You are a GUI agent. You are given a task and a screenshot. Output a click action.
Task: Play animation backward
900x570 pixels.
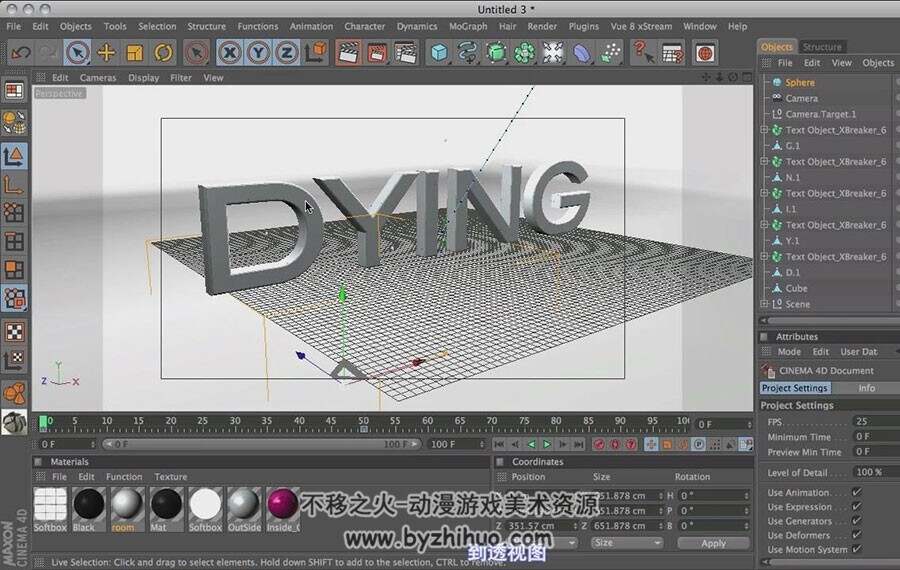(x=531, y=444)
